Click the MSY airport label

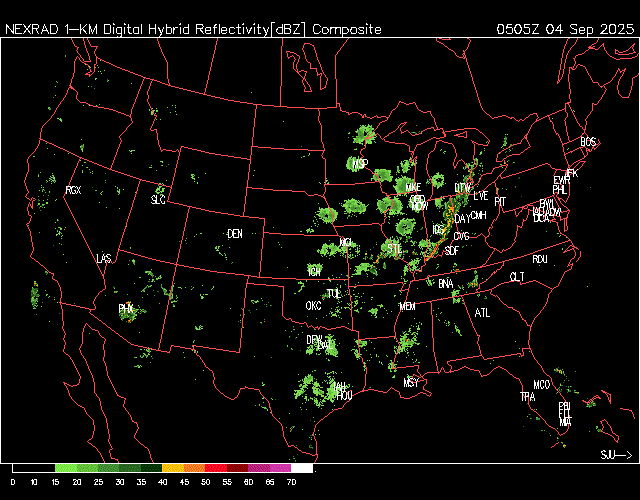[x=411, y=382]
